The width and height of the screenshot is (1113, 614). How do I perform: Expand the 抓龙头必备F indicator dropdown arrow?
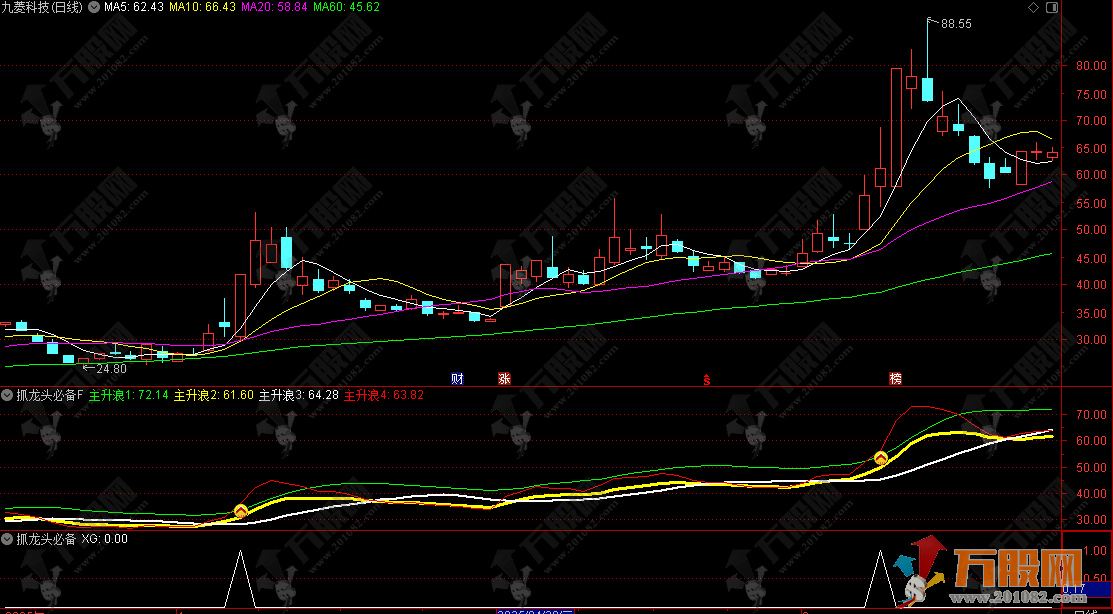coord(9,395)
